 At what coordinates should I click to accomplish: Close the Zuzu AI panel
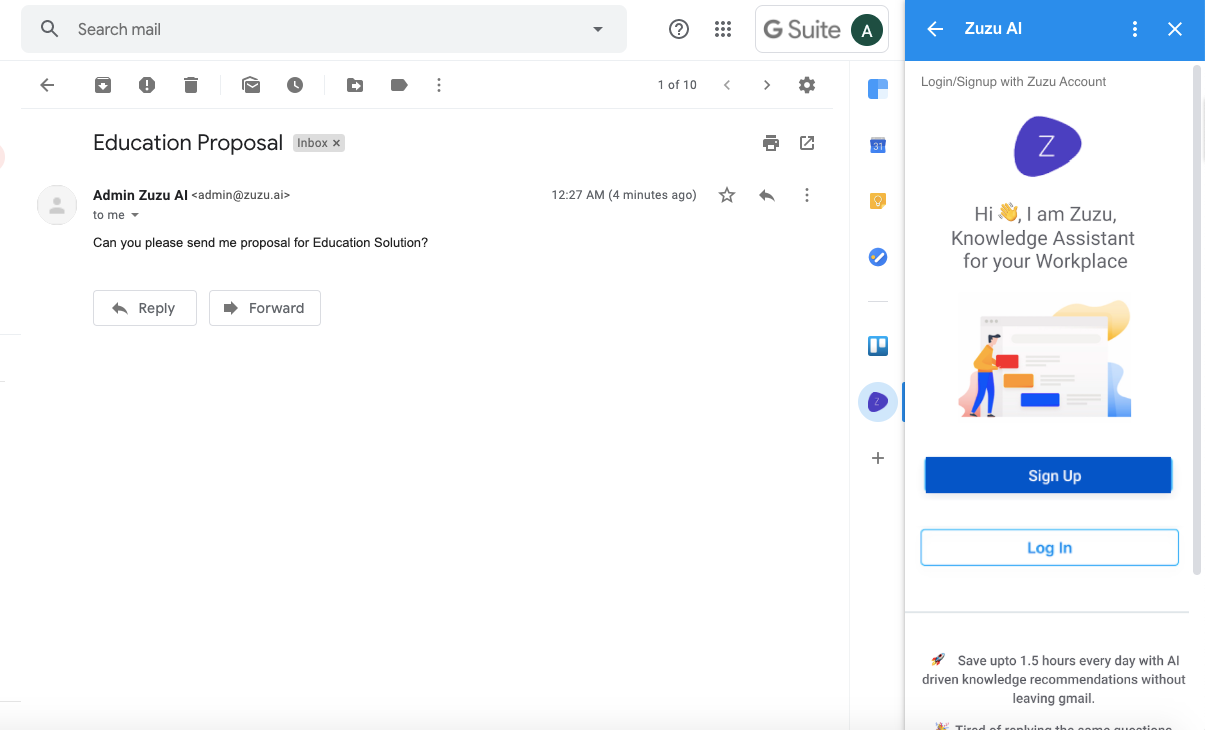[x=1175, y=29]
